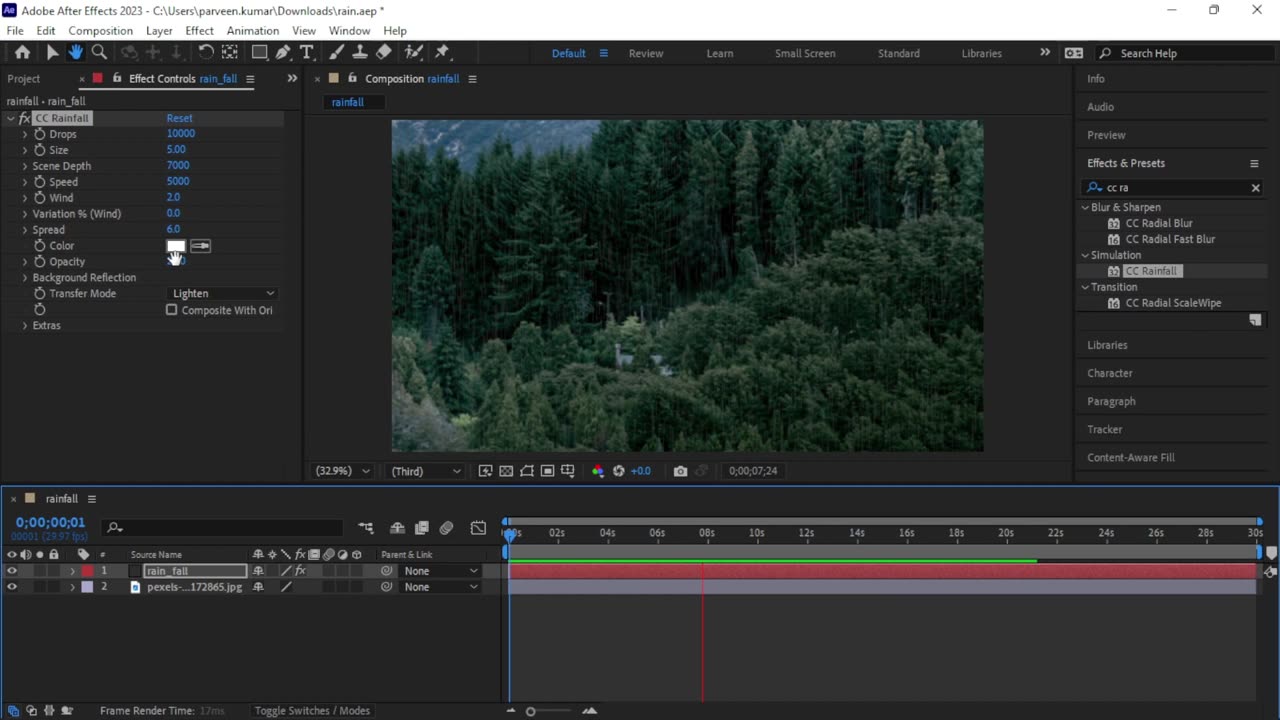Collapse Blur & Sharpen effects category
The width and height of the screenshot is (1280, 720).
[1085, 207]
